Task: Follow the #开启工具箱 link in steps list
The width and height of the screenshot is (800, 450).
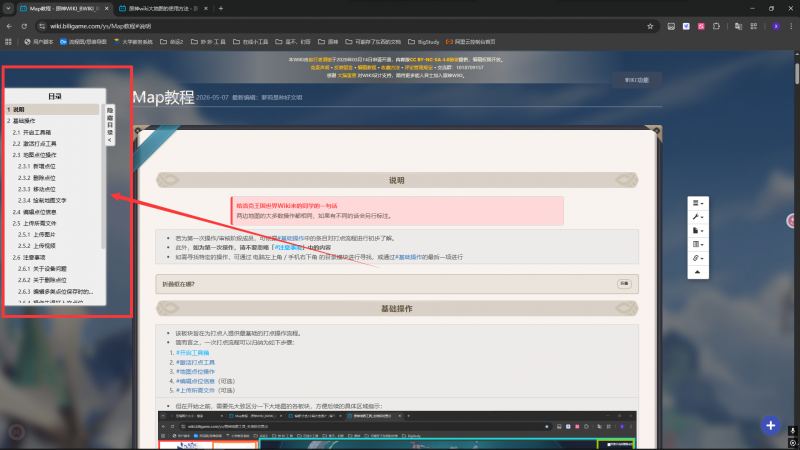Action: tap(192, 353)
